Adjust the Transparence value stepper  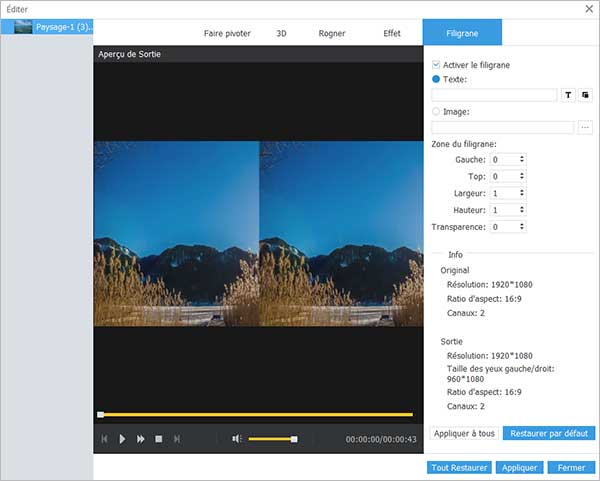pos(522,227)
